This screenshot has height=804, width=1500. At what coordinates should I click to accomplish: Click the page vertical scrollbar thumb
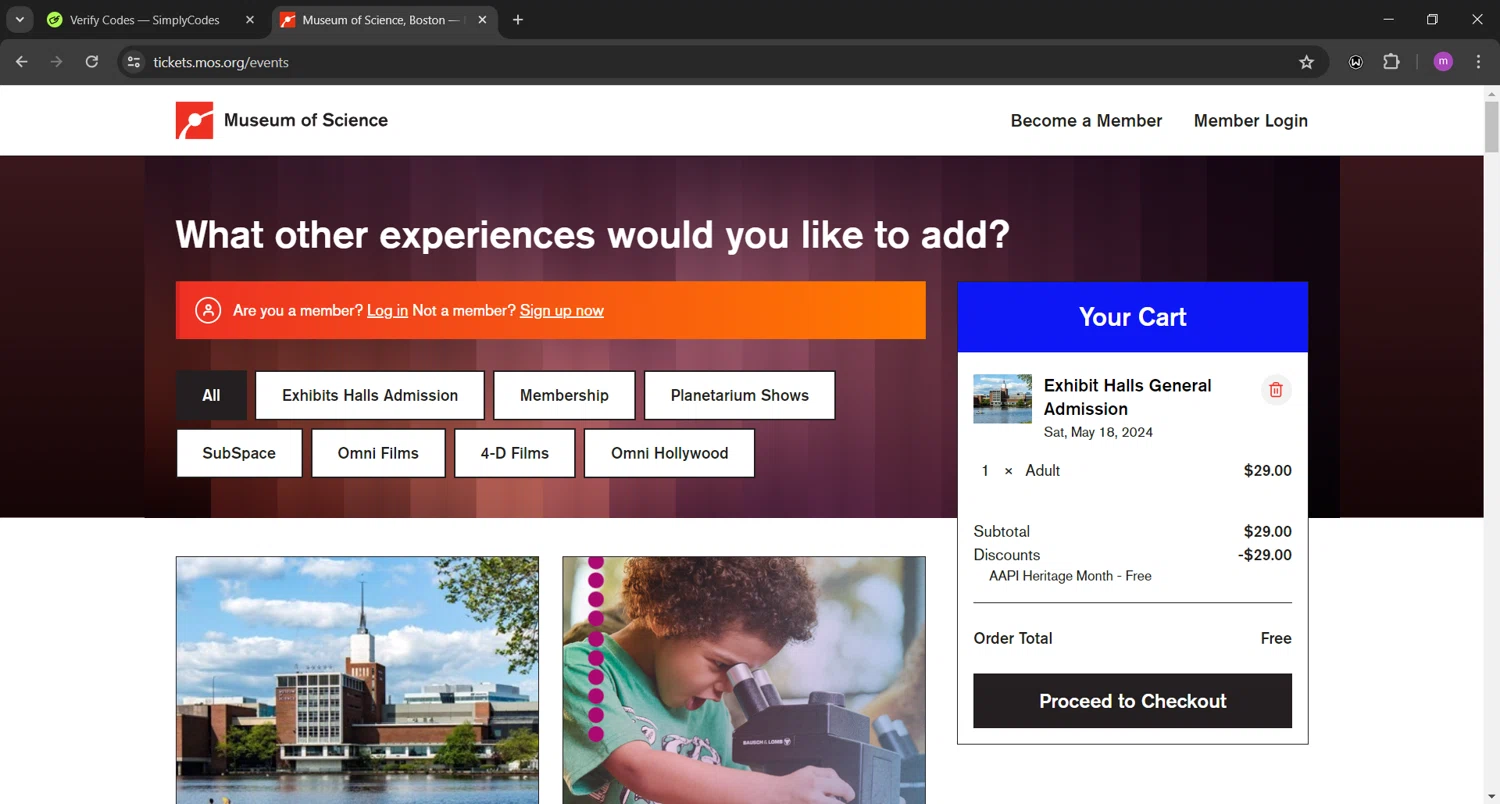pyautogui.click(x=1492, y=127)
